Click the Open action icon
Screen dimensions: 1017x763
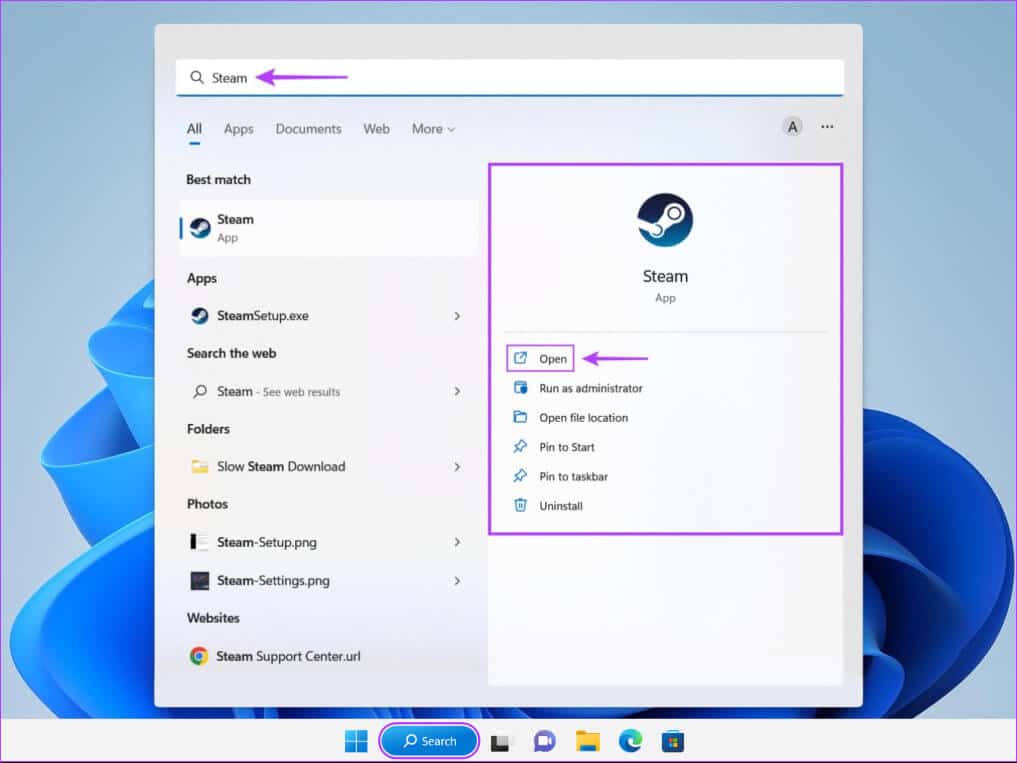[x=520, y=358]
